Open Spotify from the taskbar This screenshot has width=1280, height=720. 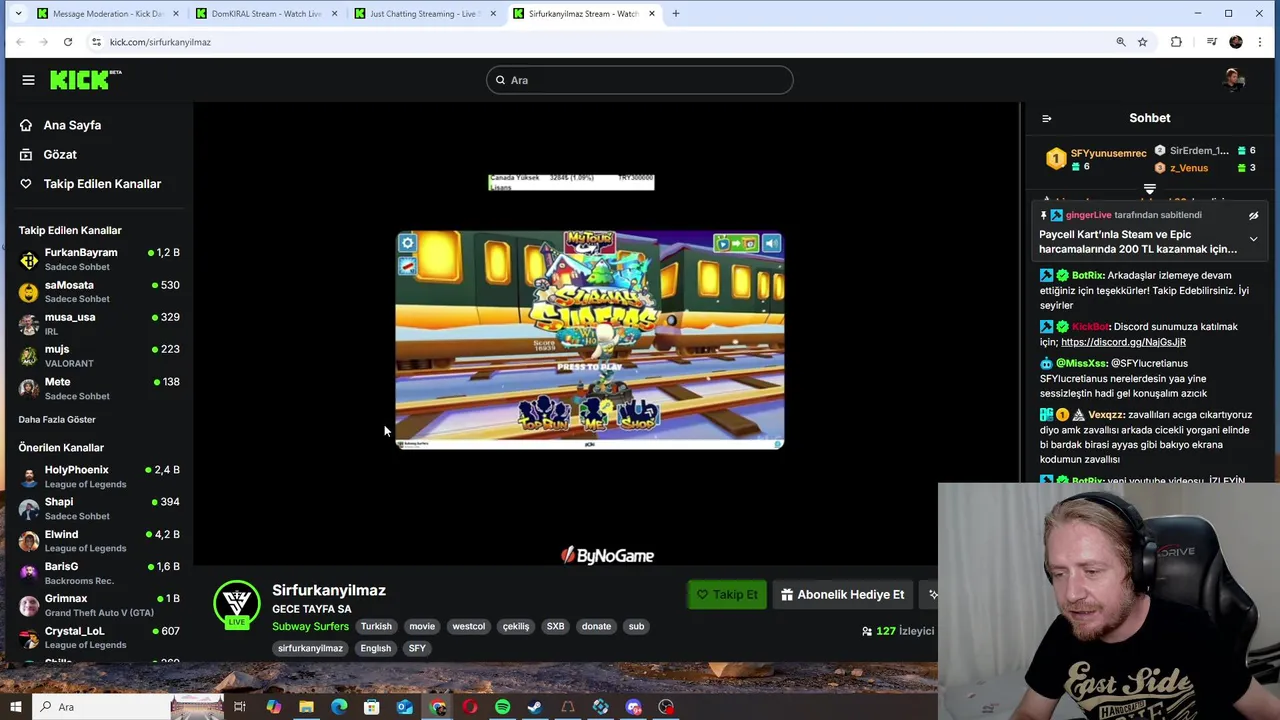pos(502,707)
